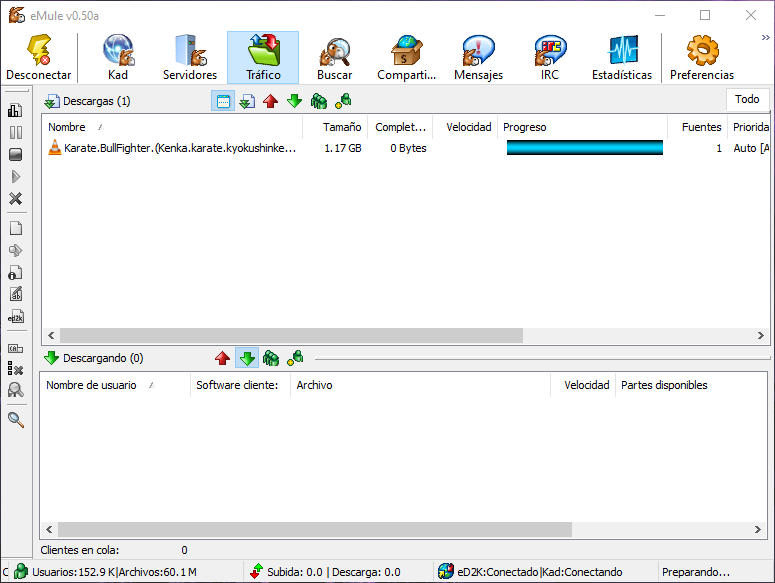The height and width of the screenshot is (583, 775).
Task: Click the magnifier search icon in sidebar
Action: (x=16, y=420)
